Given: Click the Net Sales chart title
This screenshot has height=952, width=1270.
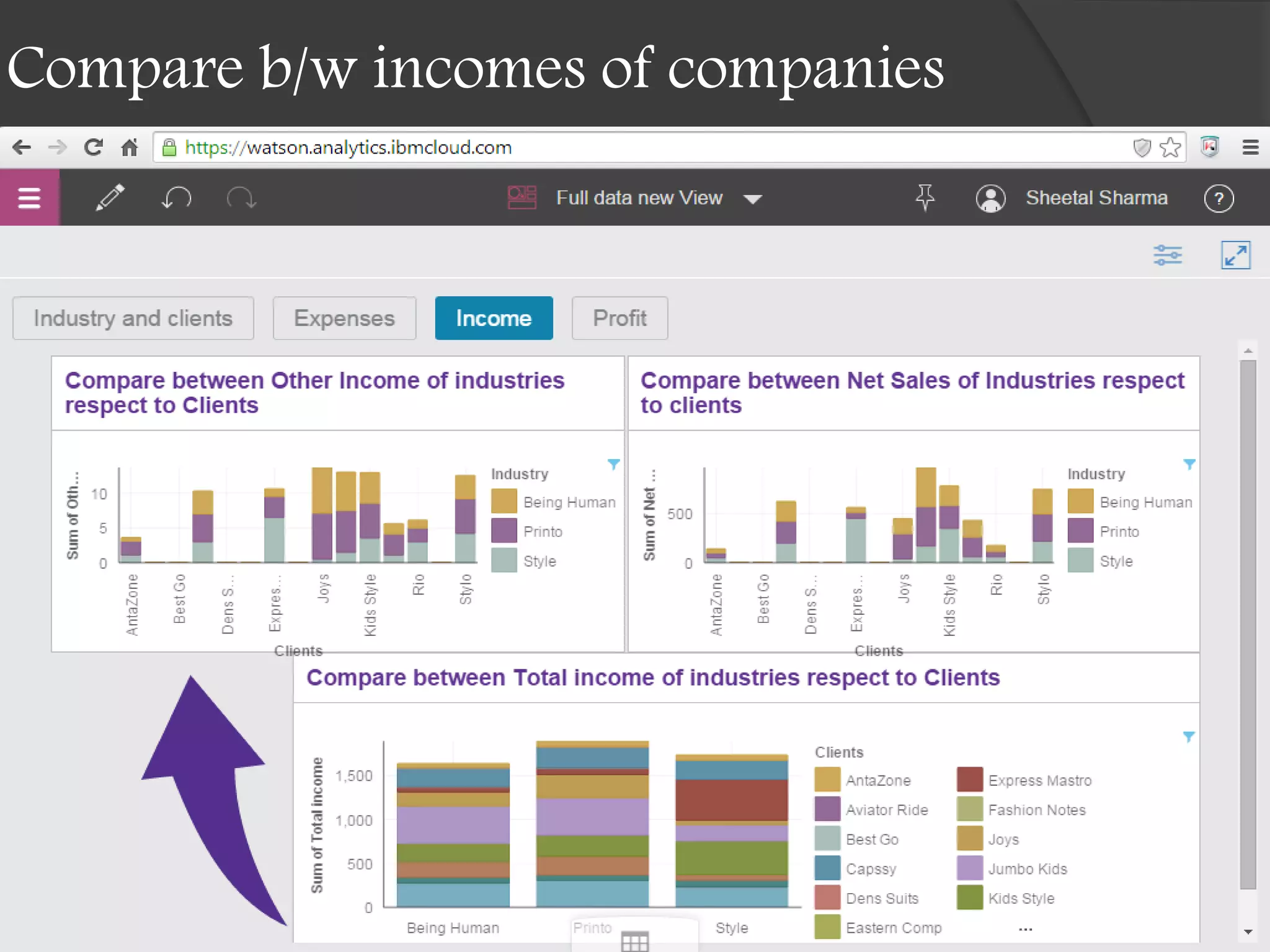Looking at the screenshot, I should (x=912, y=392).
